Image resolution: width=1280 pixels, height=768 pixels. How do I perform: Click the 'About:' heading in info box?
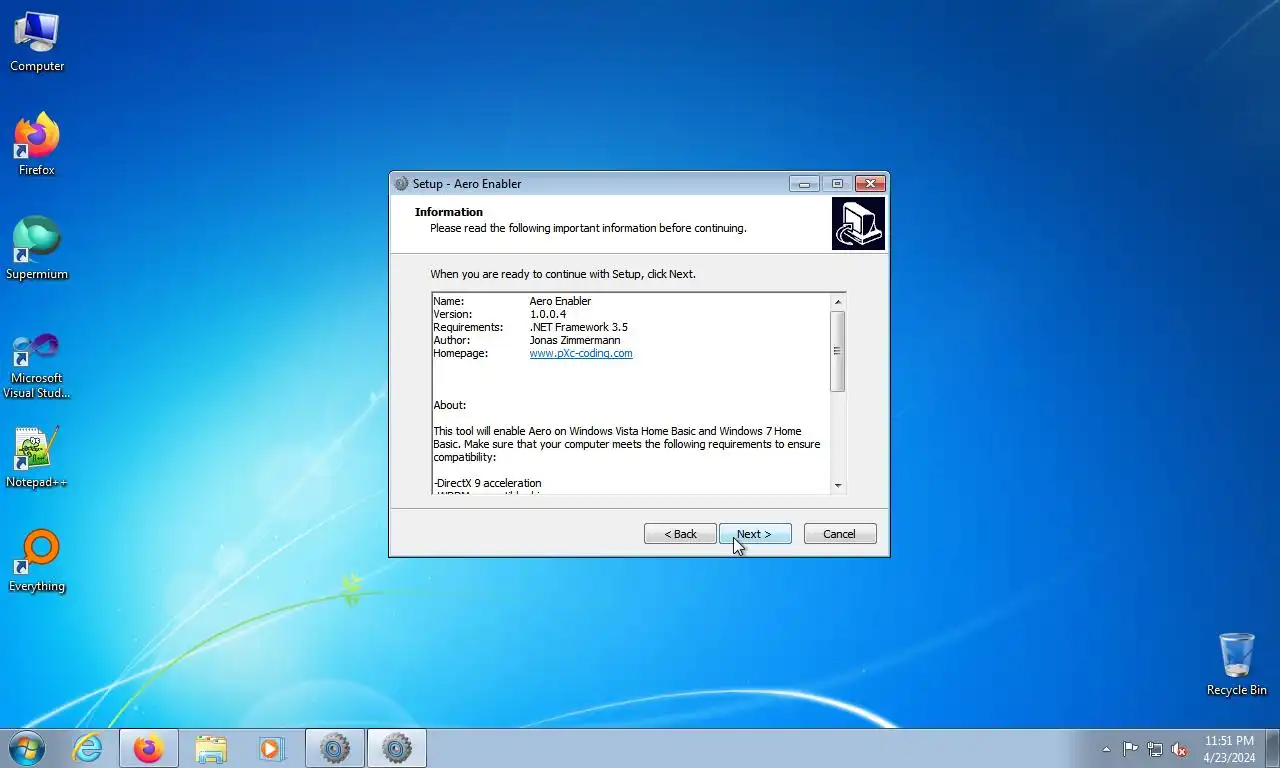tap(450, 405)
